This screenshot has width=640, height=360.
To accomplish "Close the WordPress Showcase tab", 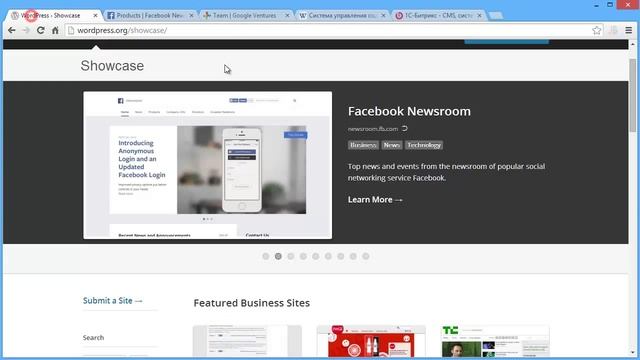I will coord(95,15).
